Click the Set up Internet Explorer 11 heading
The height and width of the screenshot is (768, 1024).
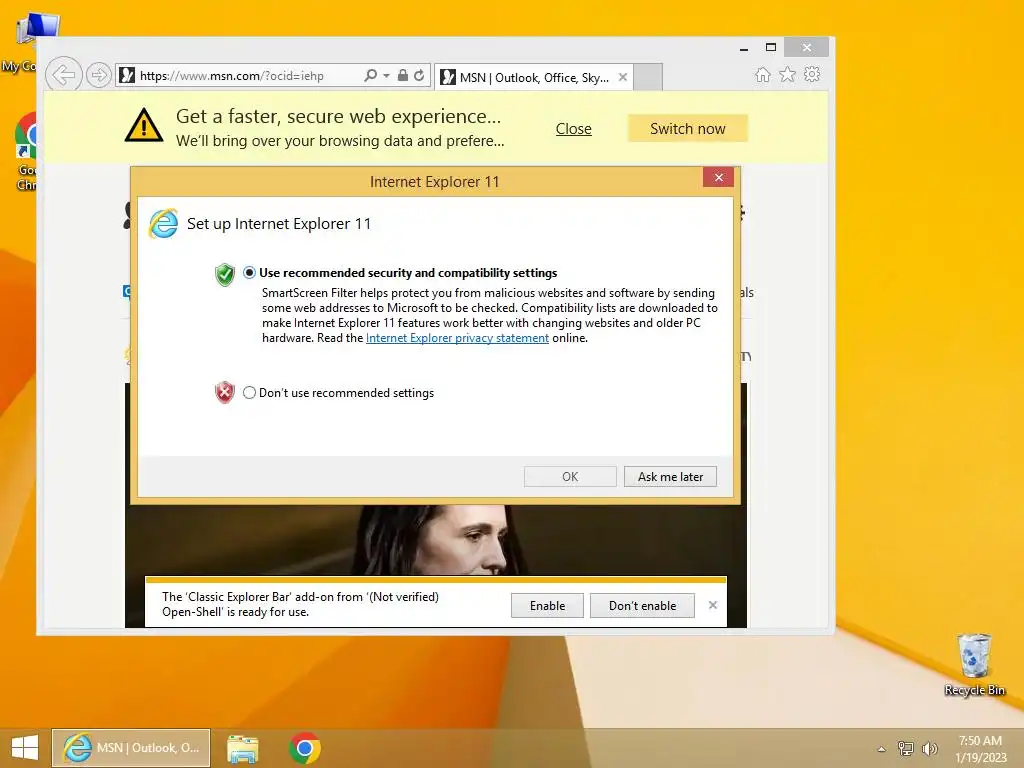click(x=279, y=224)
